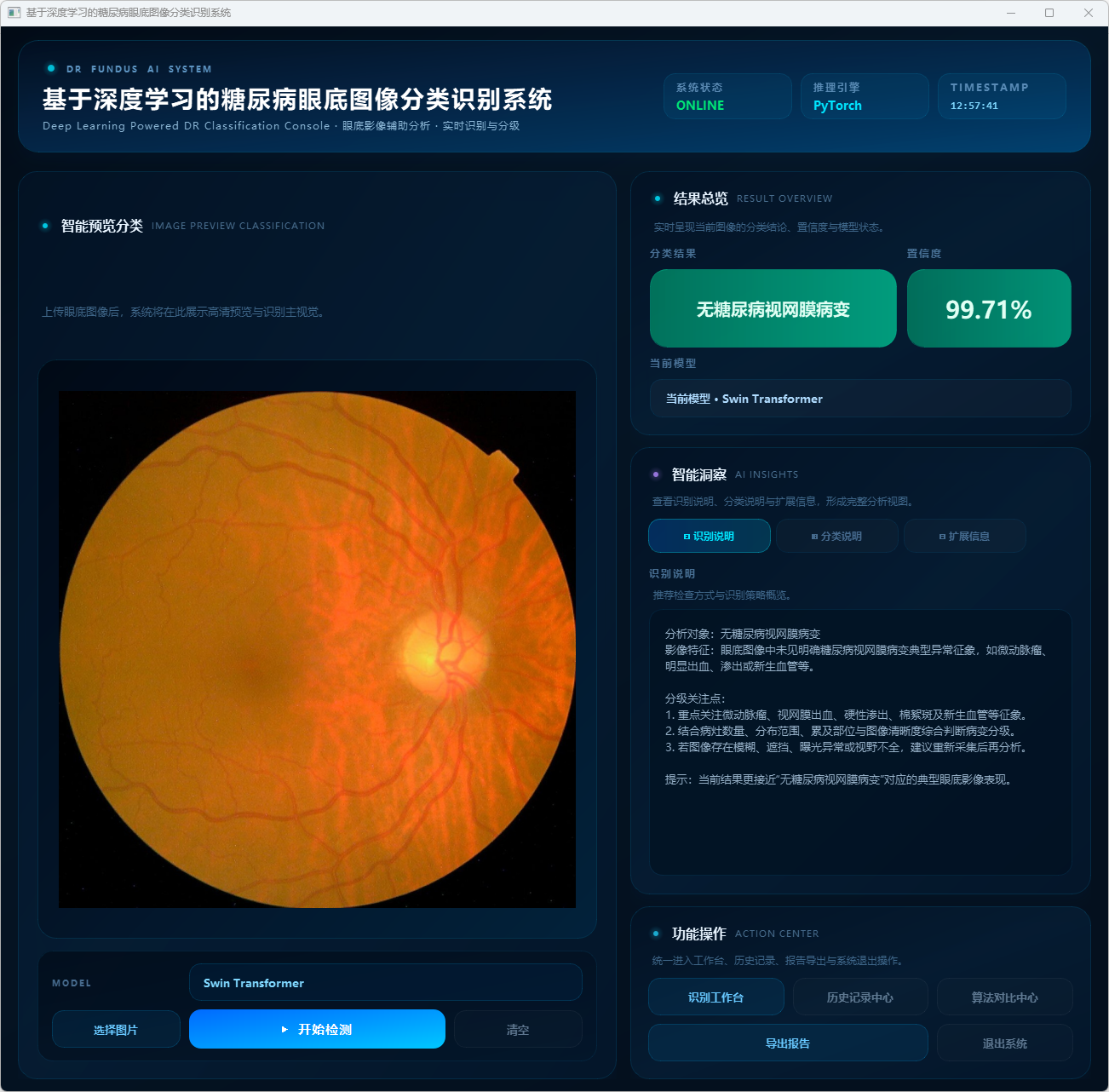The image size is (1109, 1092).
Task: Open 算法对比中心
Action: [x=1004, y=997]
